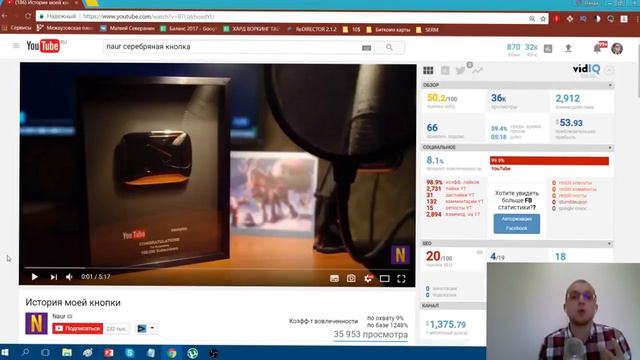Open the vidIQ grid overview icon
The width and height of the screenshot is (640, 360).
pyautogui.click(x=428, y=70)
